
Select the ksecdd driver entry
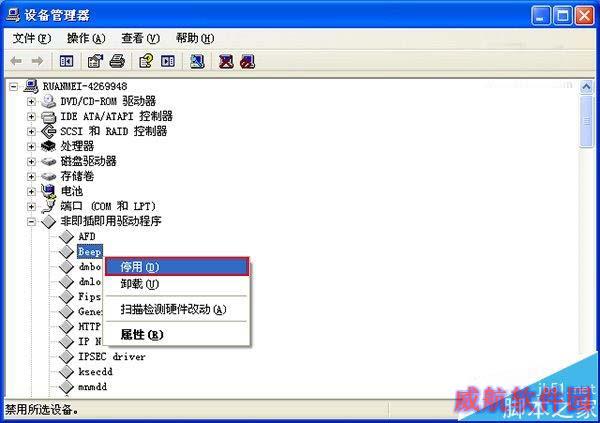pyautogui.click(x=95, y=372)
